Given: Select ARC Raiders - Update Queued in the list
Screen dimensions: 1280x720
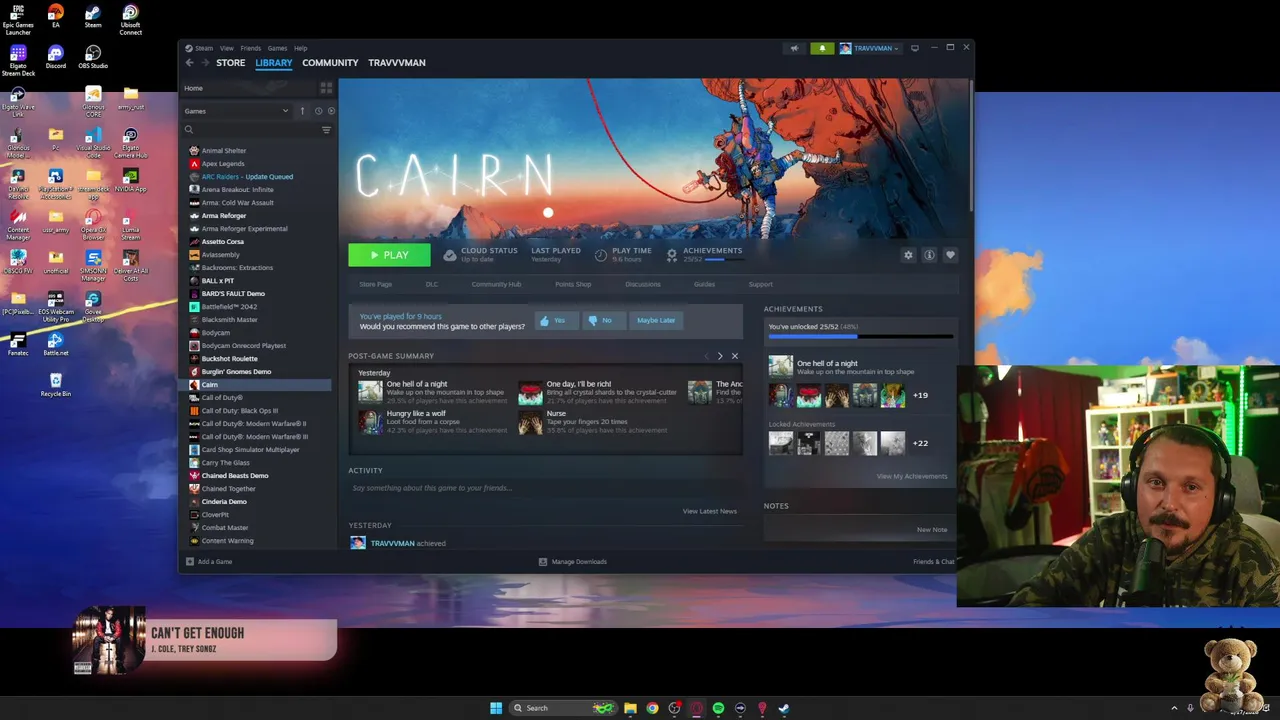Looking at the screenshot, I should [x=247, y=177].
